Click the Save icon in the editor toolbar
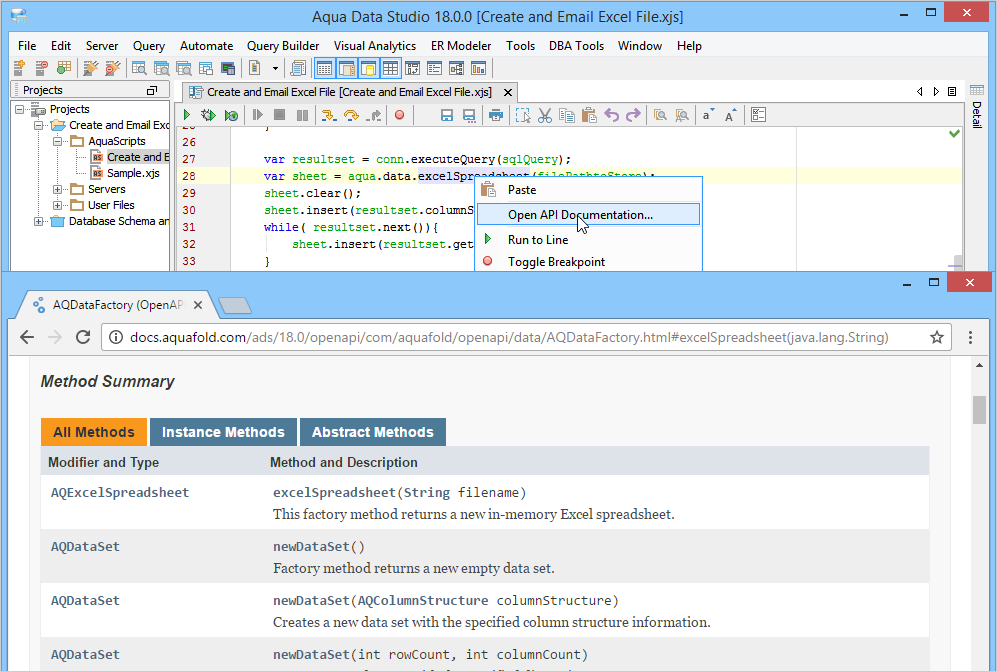997x672 pixels. point(447,115)
